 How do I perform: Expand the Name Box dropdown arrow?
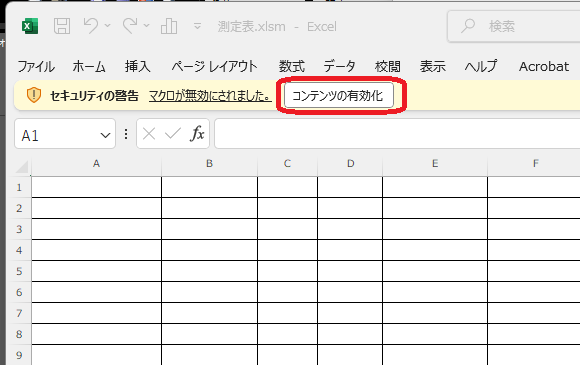[105, 135]
